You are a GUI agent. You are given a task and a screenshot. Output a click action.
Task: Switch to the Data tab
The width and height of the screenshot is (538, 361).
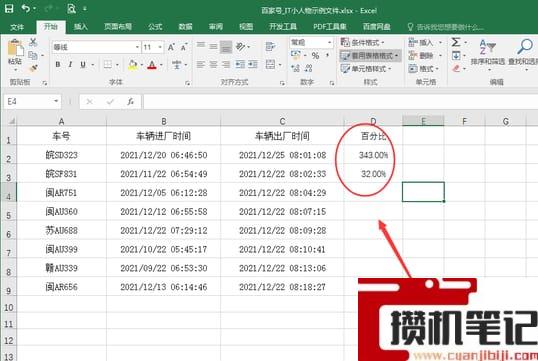coord(185,26)
